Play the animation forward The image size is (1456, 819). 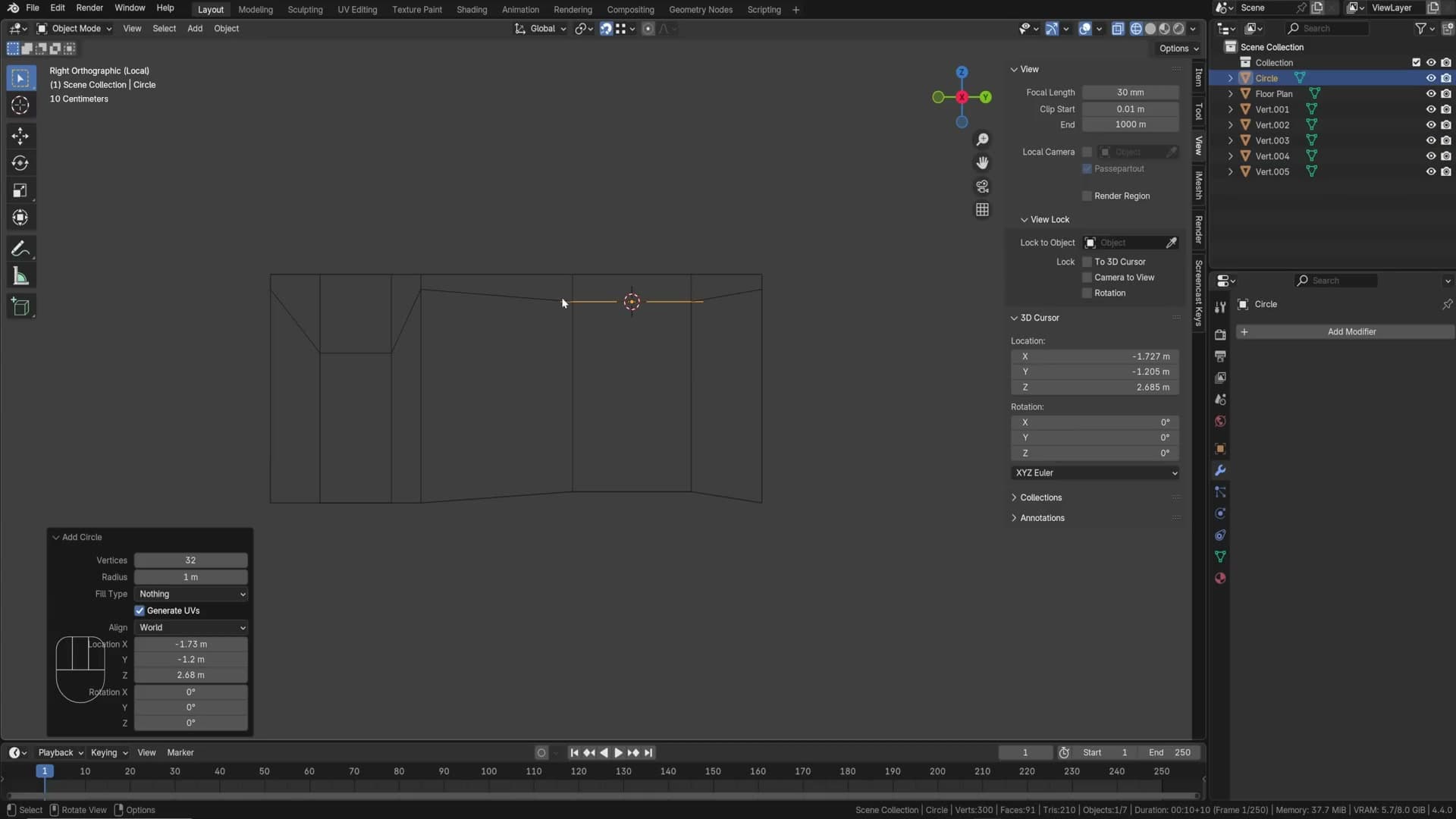pyautogui.click(x=618, y=753)
